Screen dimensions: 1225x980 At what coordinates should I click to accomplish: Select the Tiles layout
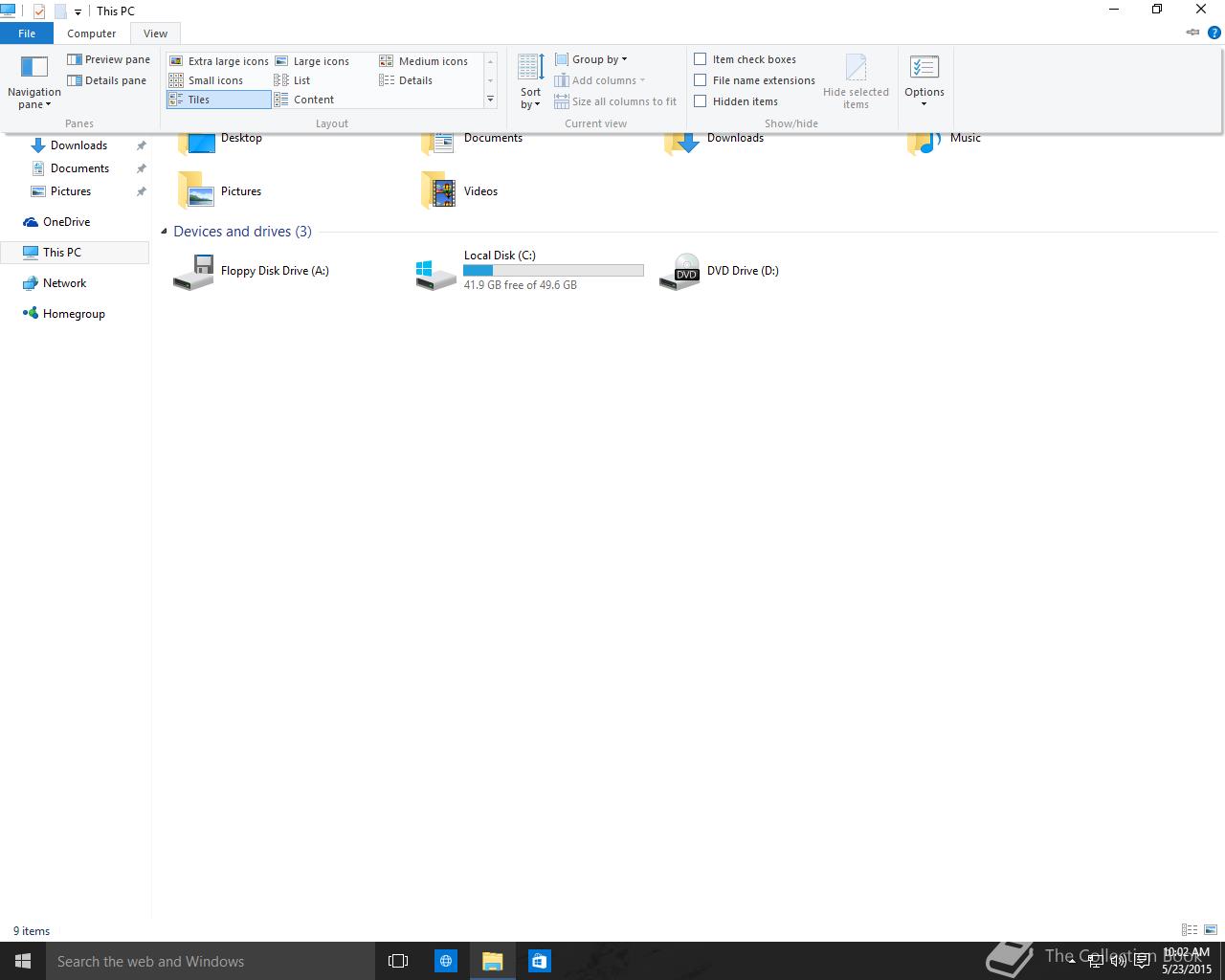click(218, 100)
